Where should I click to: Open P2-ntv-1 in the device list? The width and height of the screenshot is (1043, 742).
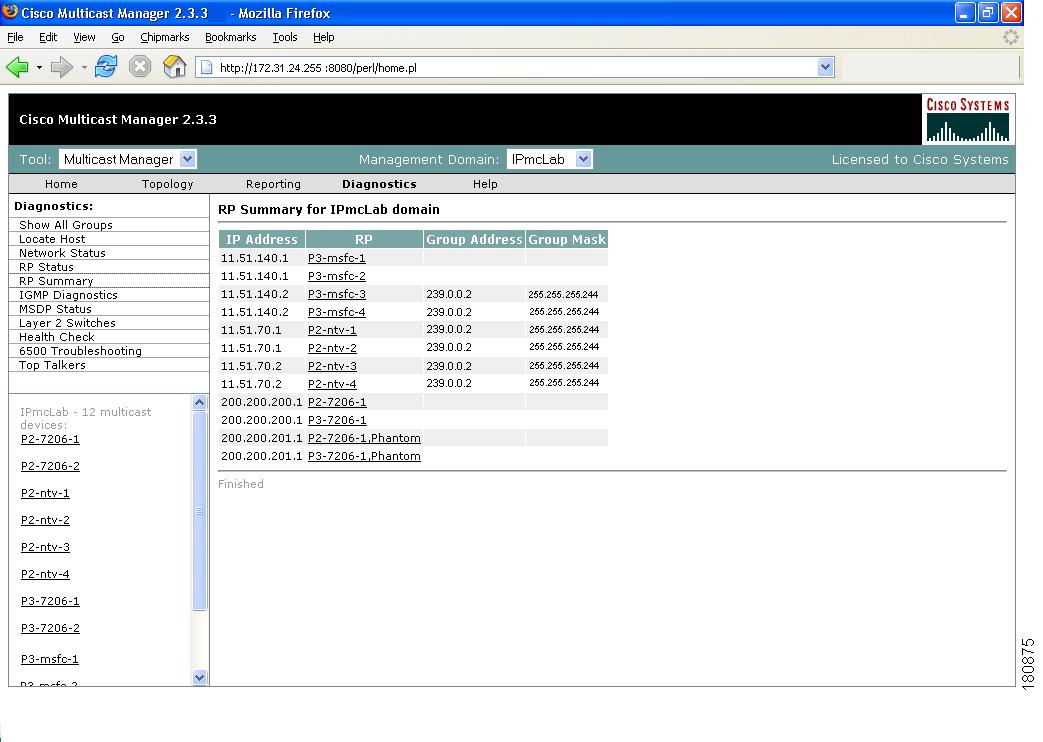click(45, 492)
